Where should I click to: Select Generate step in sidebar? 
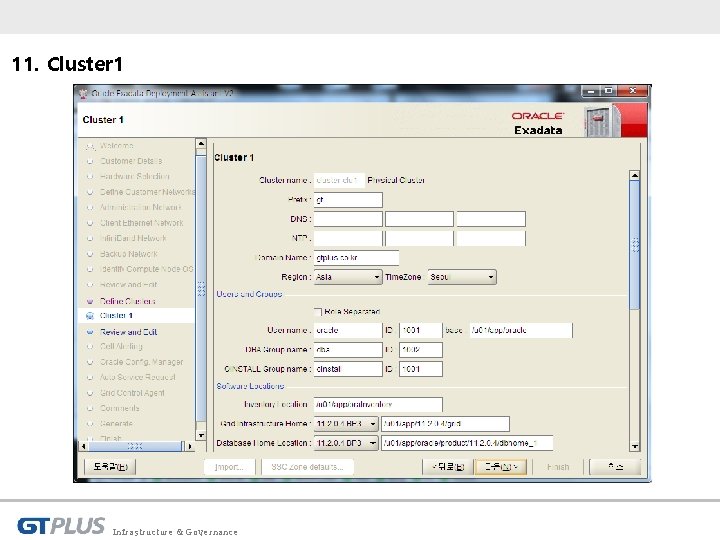coord(116,423)
